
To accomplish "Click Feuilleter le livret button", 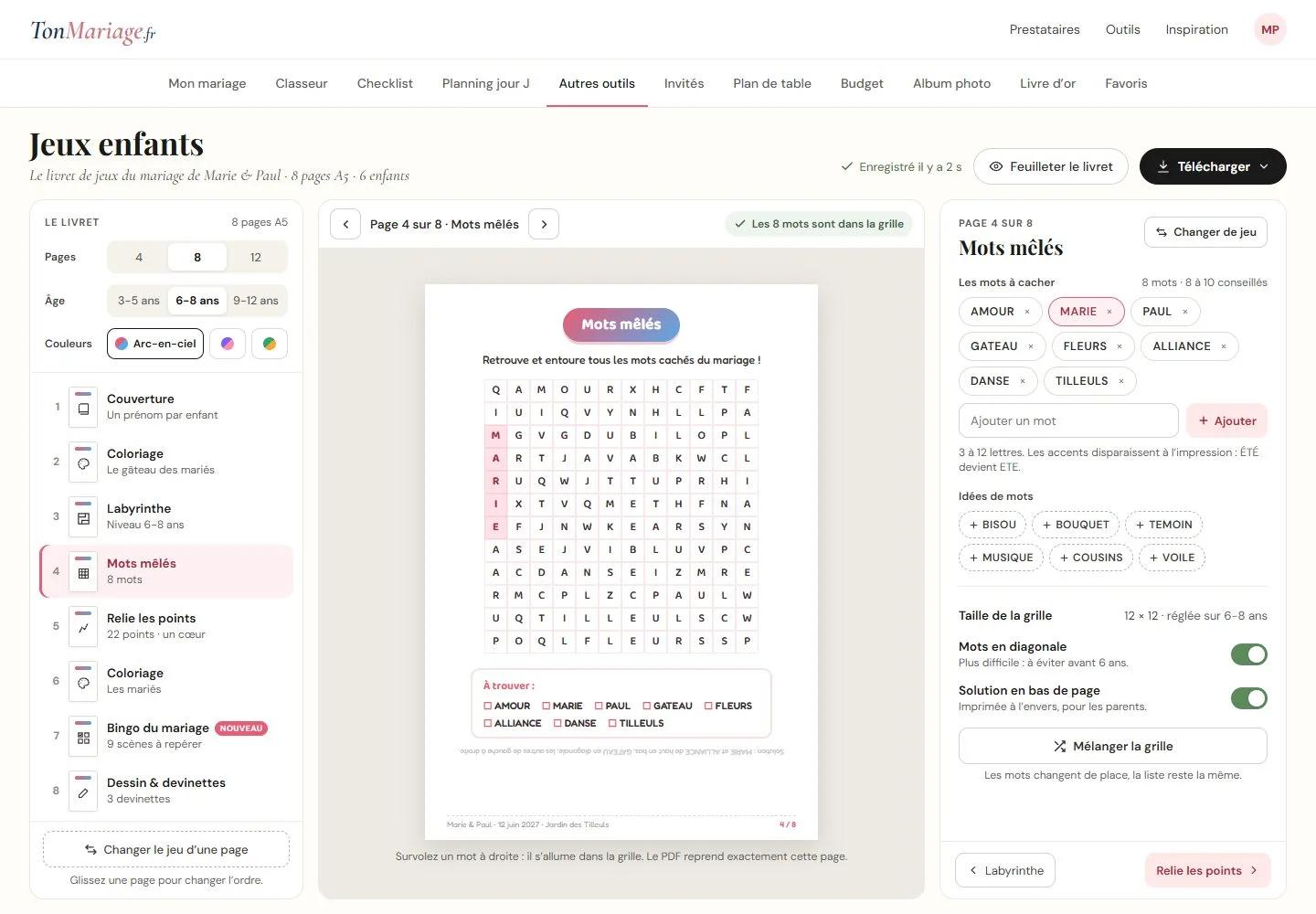I will [1051, 166].
